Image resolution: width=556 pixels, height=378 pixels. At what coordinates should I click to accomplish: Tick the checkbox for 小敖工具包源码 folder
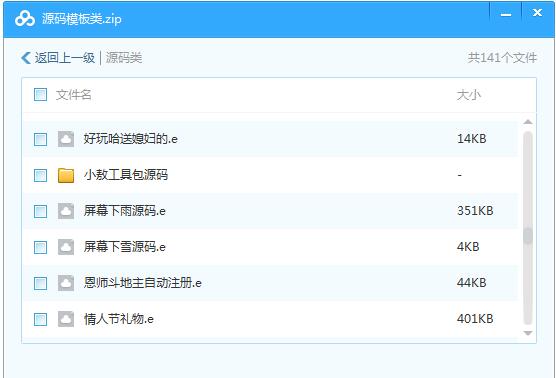[x=40, y=176]
